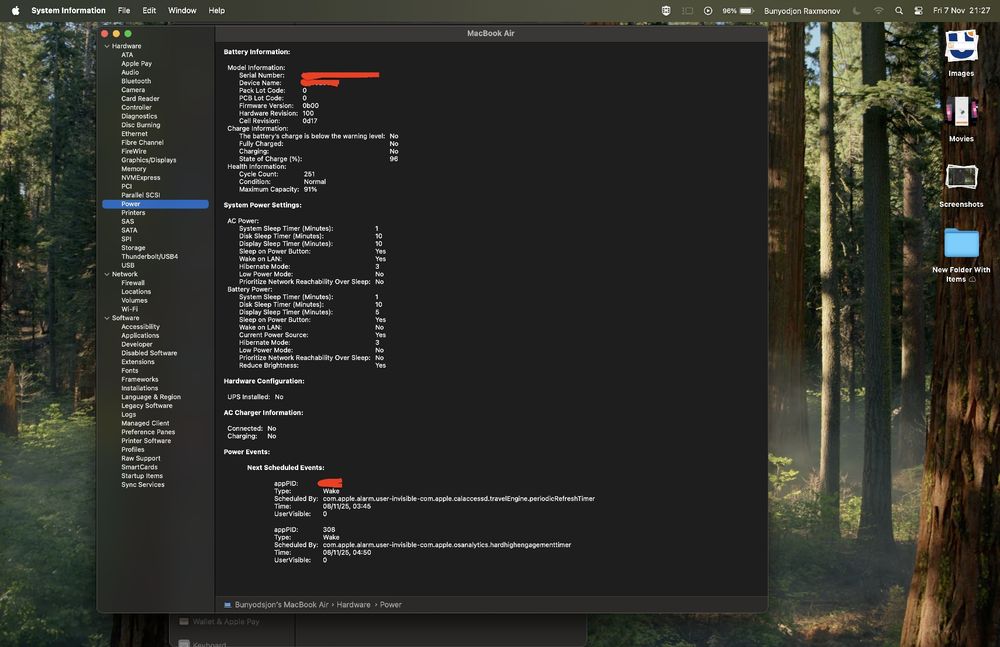Image resolution: width=1000 pixels, height=647 pixels.
Task: Select Memory in the sidebar
Action: pyautogui.click(x=133, y=169)
